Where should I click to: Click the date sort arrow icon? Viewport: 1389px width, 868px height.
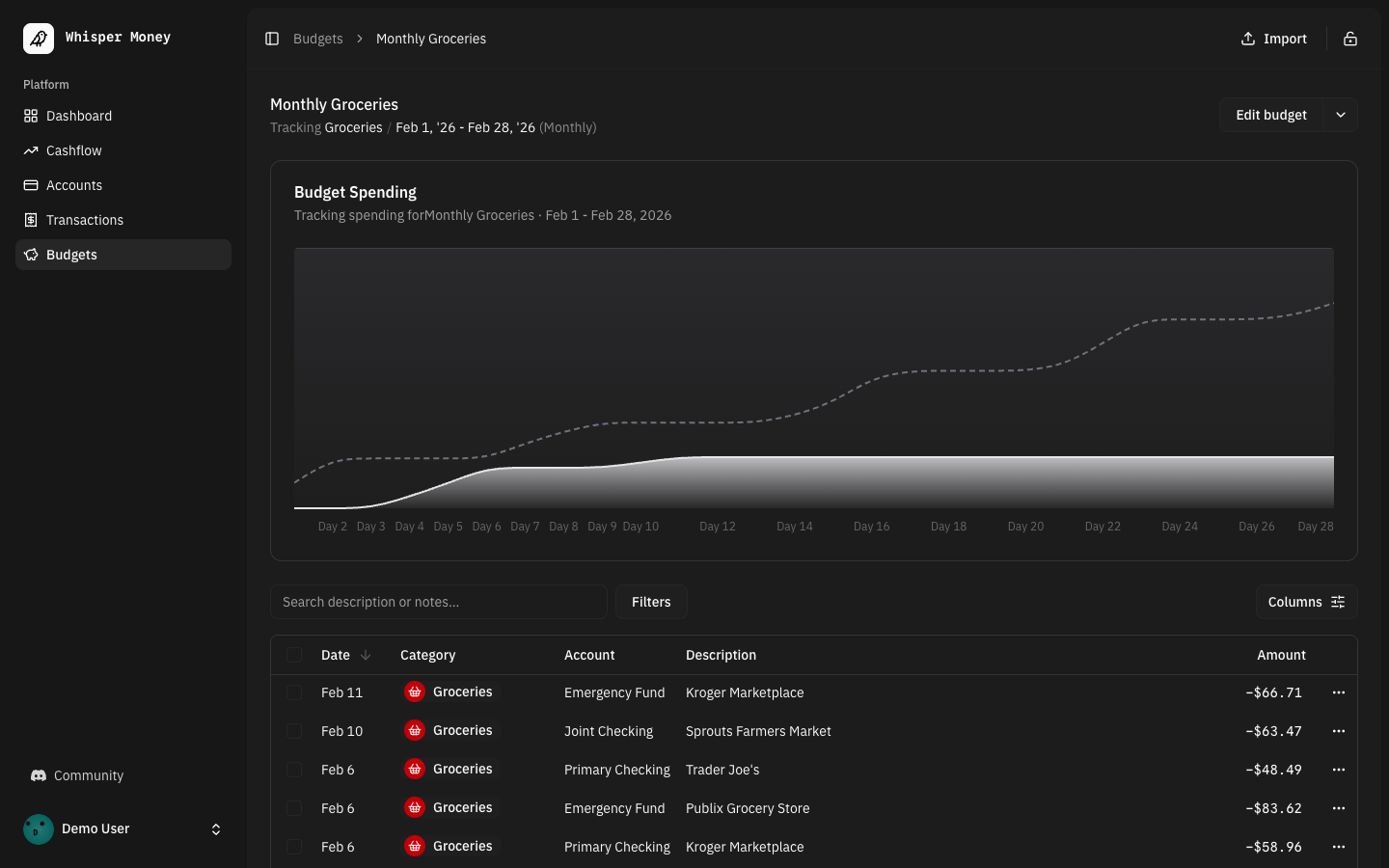point(366,655)
